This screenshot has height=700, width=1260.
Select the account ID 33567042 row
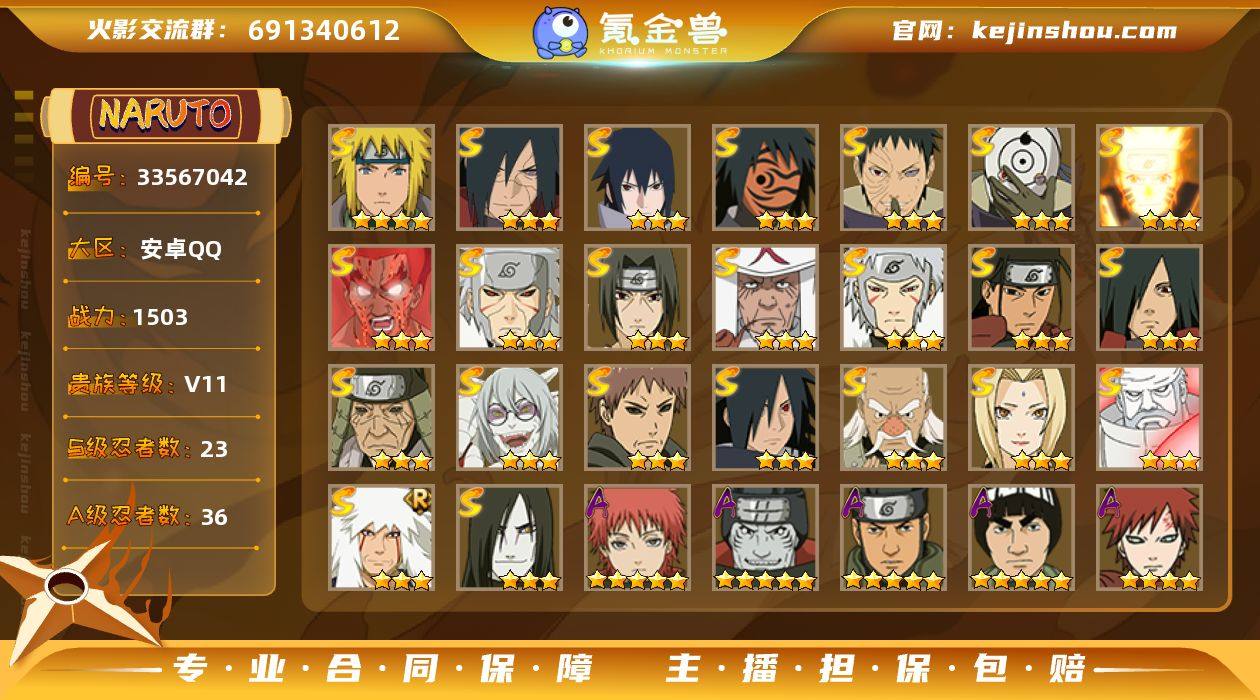pos(159,178)
